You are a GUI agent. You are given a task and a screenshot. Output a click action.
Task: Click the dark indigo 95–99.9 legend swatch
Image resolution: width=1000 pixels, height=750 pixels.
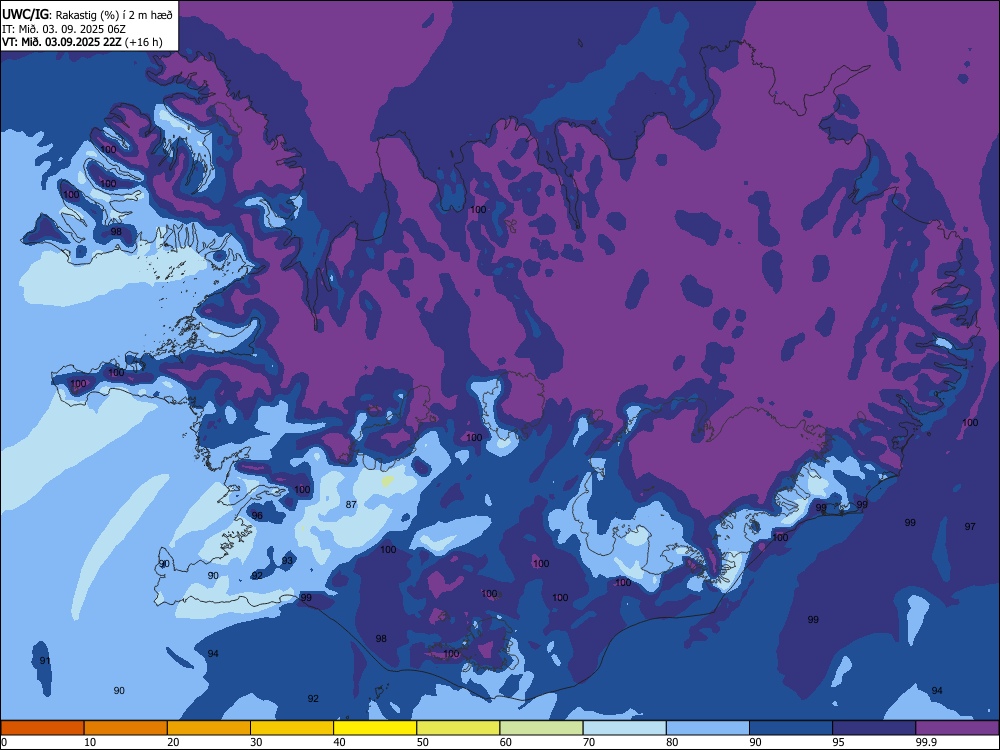tap(874, 728)
